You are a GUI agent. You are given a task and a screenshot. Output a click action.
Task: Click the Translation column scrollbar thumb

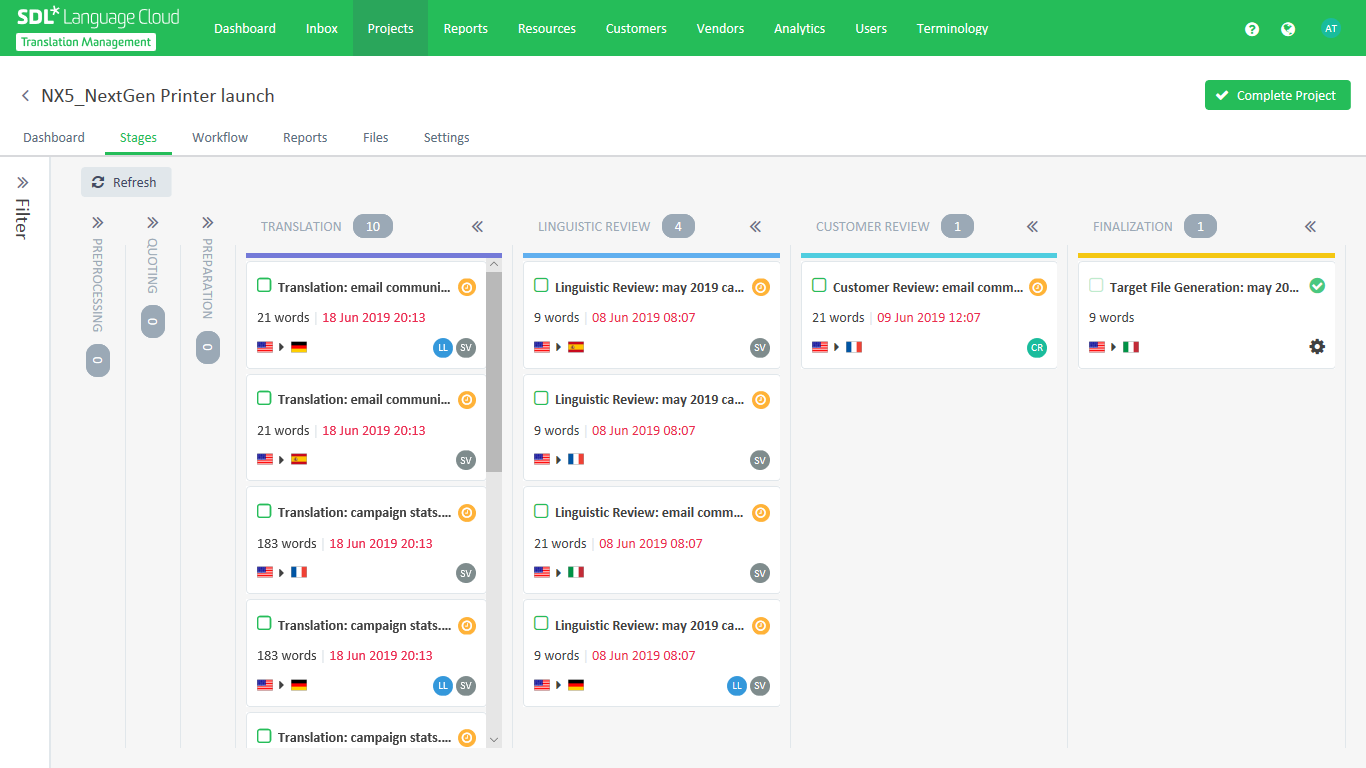[x=494, y=370]
